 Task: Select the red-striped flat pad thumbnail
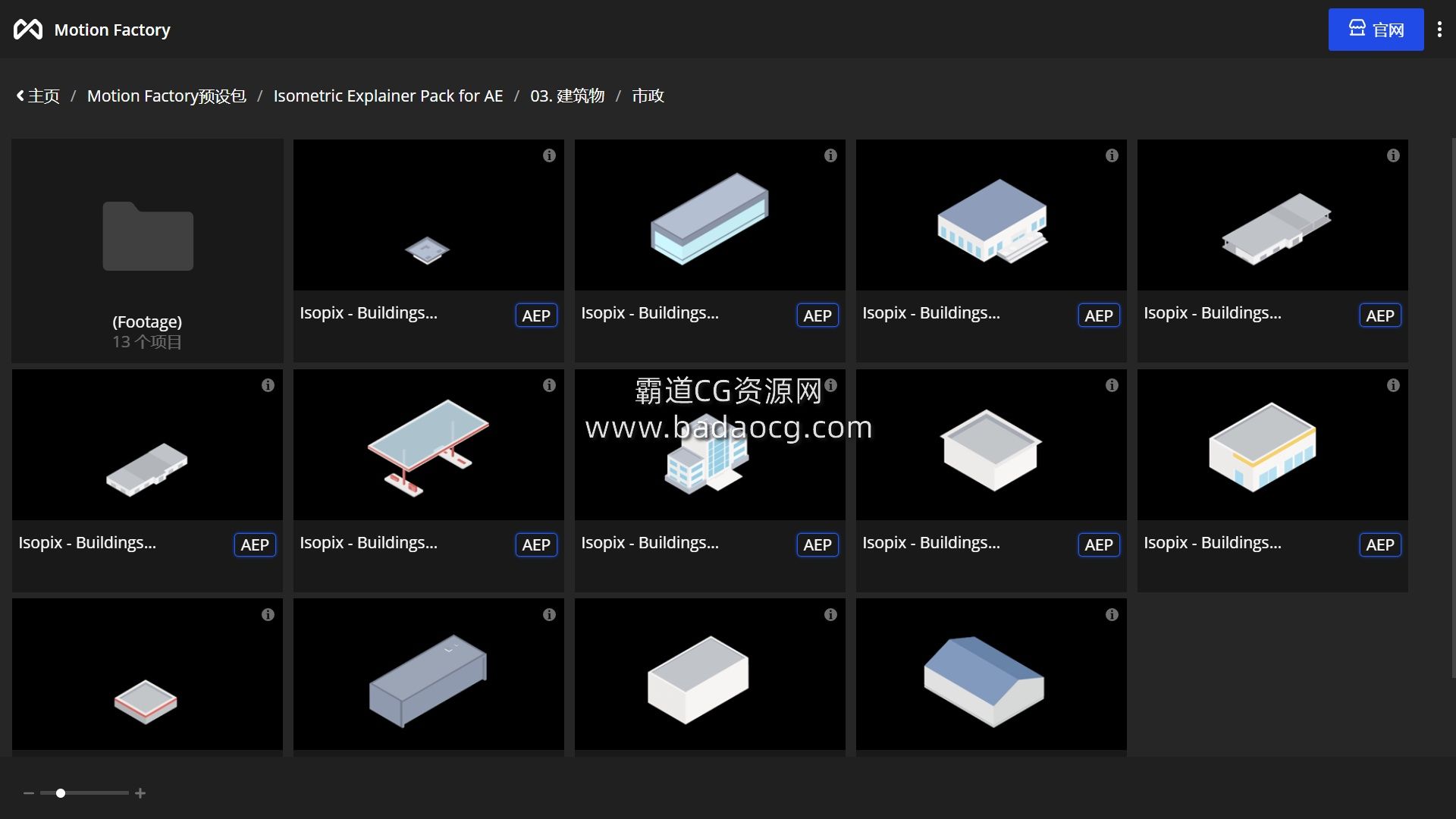(147, 675)
